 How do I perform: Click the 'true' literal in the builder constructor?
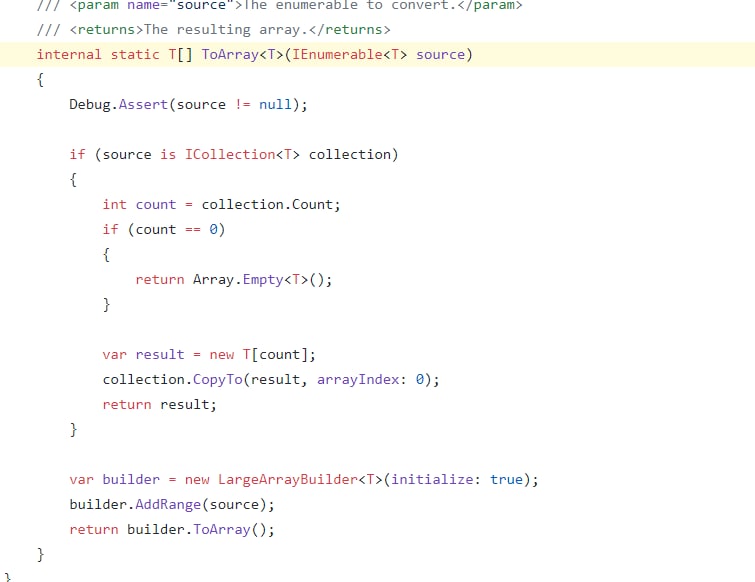(x=506, y=480)
